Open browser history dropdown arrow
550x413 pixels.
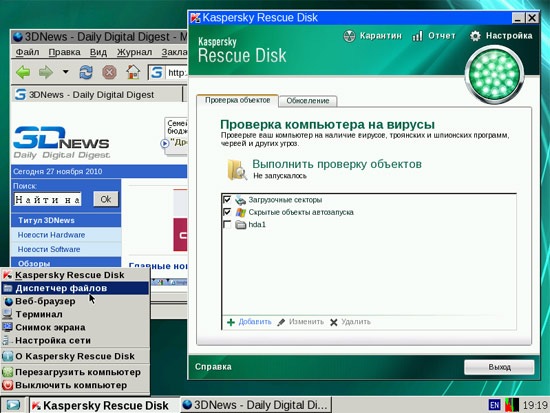(x=66, y=72)
